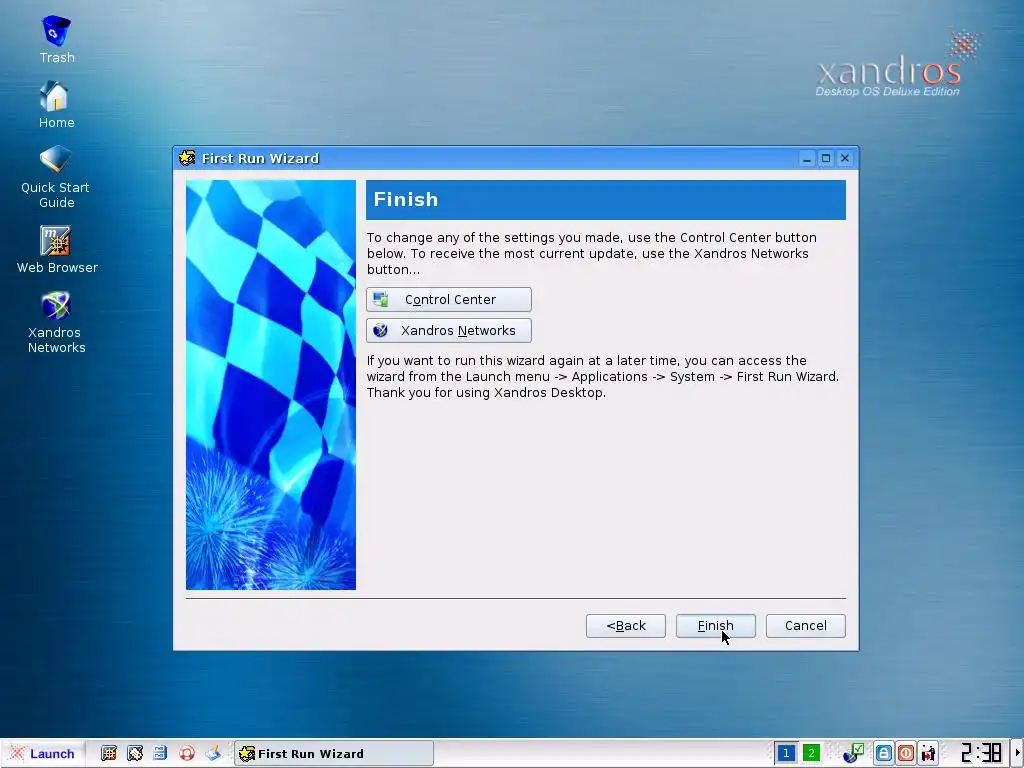This screenshot has width=1024, height=768.
Task: Click the second quick-launch icon in taskbar
Action: pyautogui.click(x=135, y=754)
